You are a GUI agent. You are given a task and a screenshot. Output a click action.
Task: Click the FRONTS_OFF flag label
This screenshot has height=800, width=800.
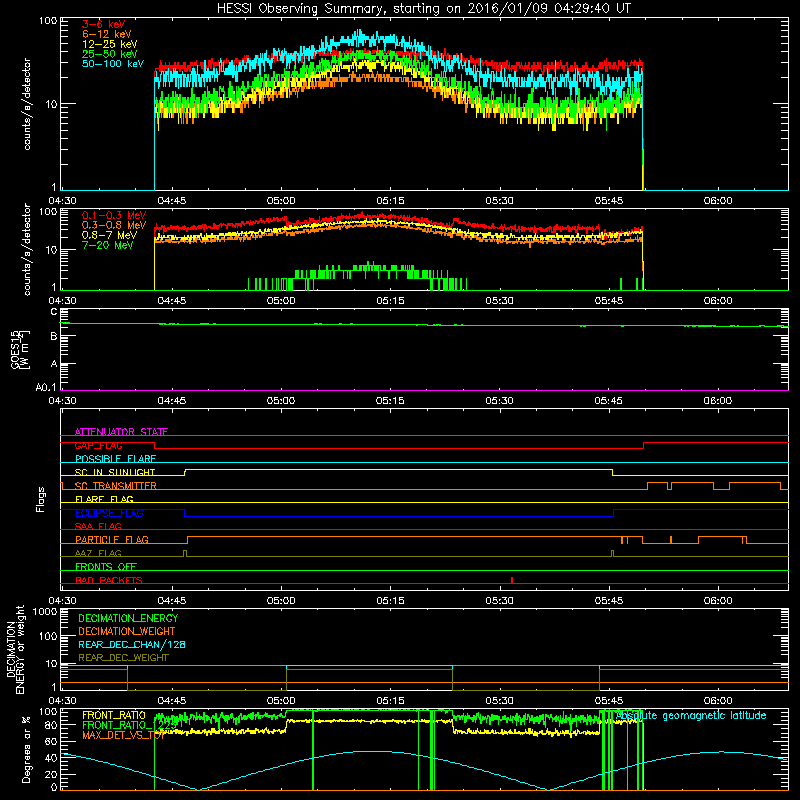[106, 566]
